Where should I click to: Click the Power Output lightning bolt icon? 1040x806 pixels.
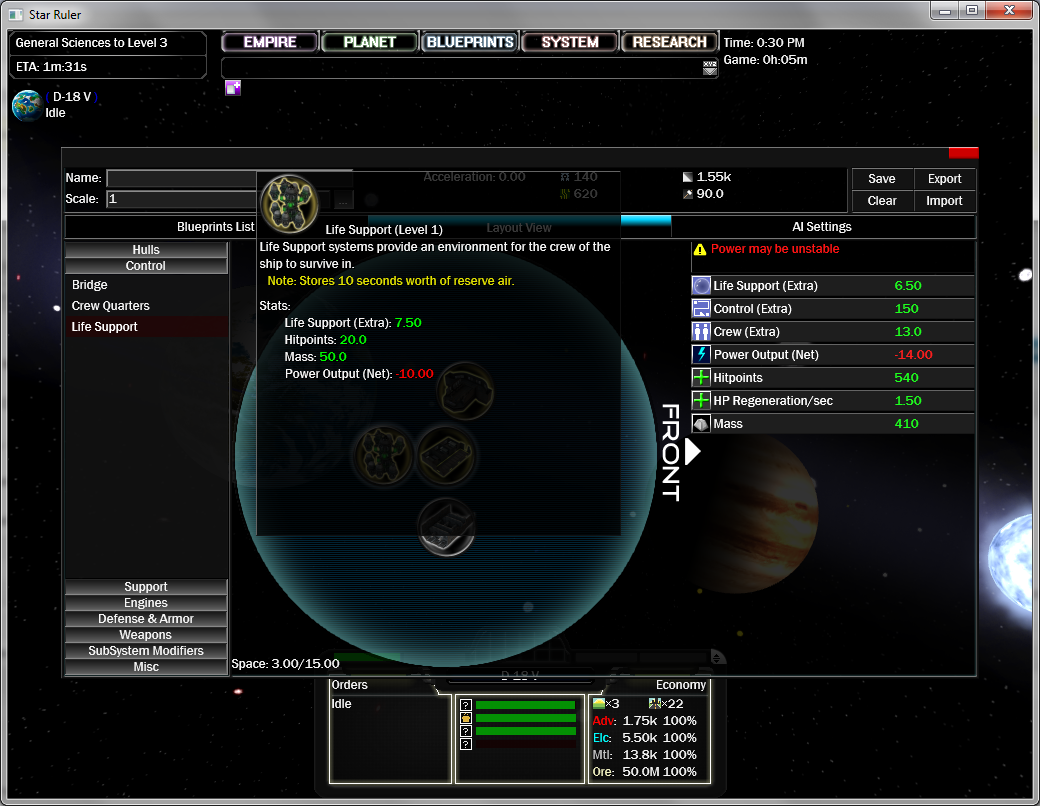coord(701,355)
